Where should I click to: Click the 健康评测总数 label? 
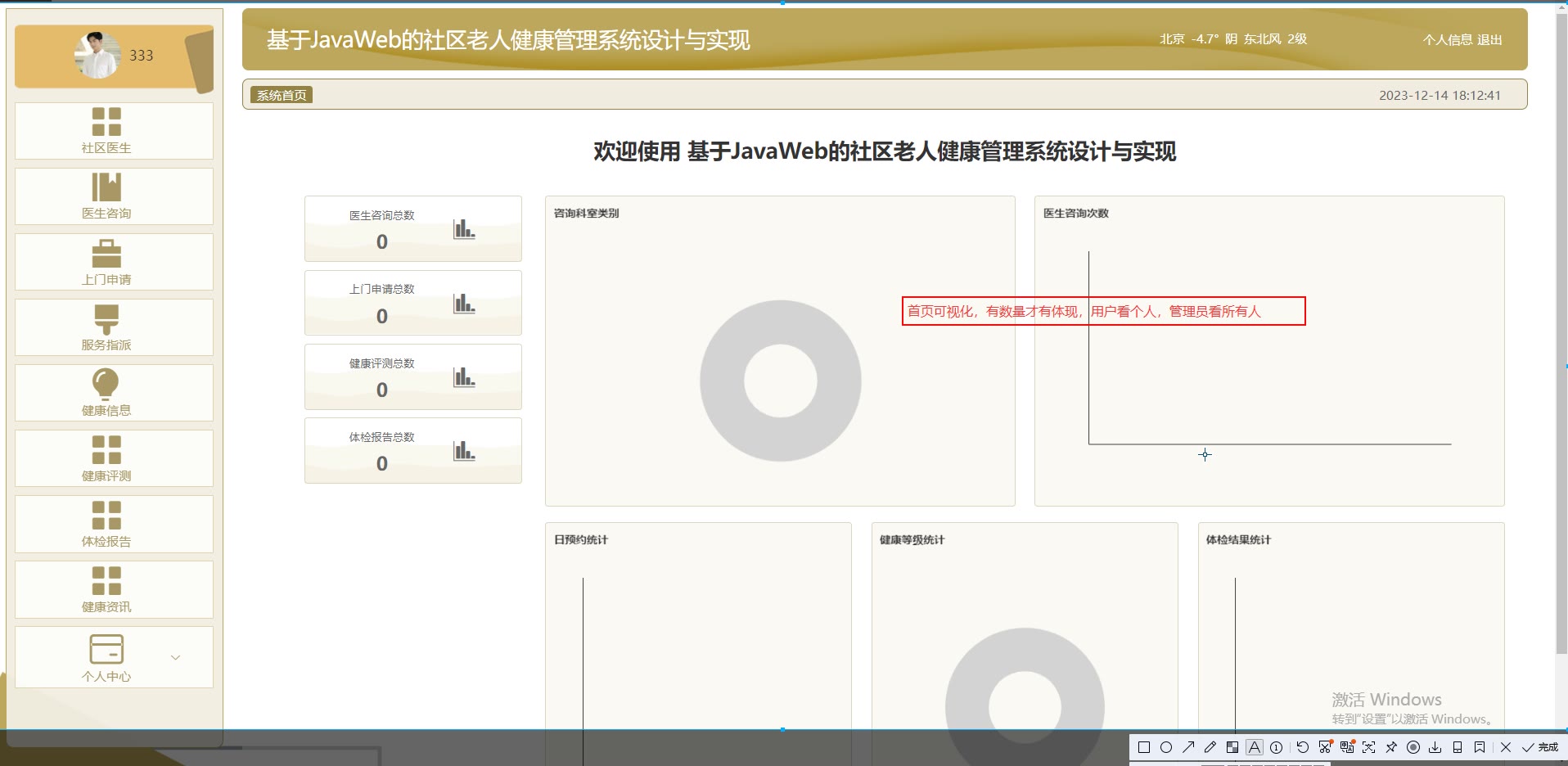coord(382,363)
